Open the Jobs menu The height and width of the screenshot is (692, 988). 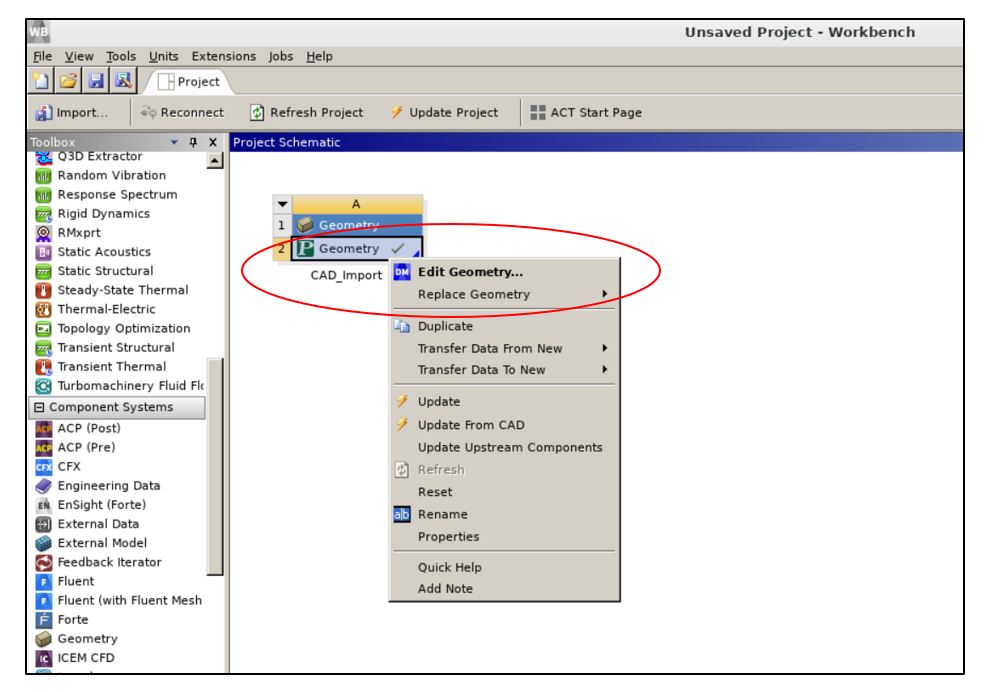(x=280, y=56)
